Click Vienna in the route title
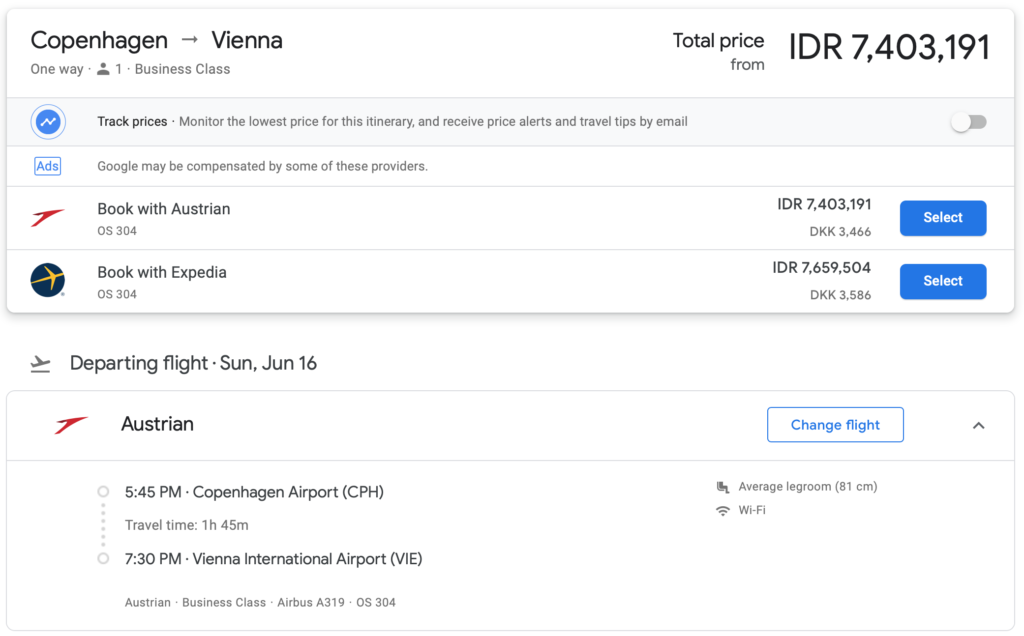The width and height of the screenshot is (1024, 636). tap(247, 40)
